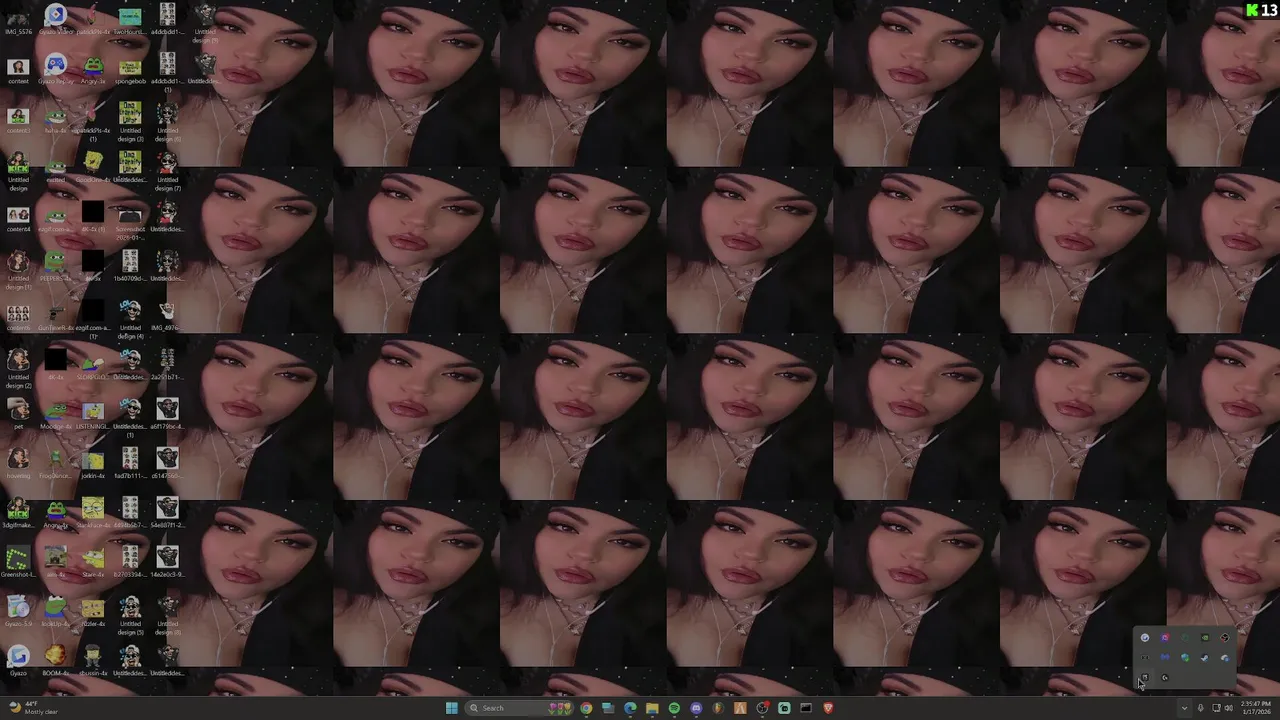Open the Gyazo Replay desktop shortcut
The image size is (1280, 720).
[x=56, y=69]
